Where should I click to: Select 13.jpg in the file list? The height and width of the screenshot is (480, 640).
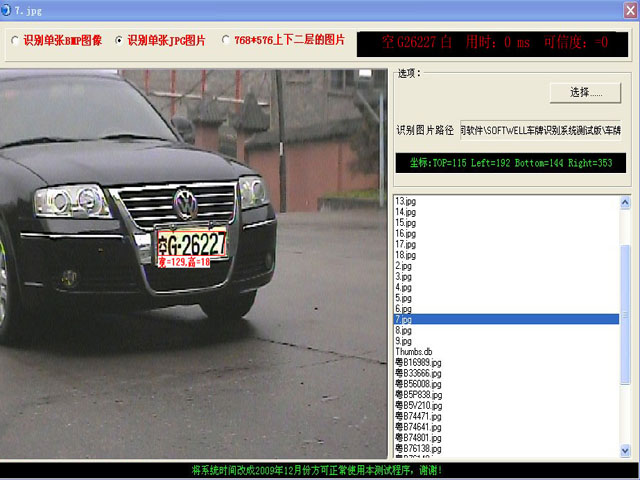tap(405, 202)
